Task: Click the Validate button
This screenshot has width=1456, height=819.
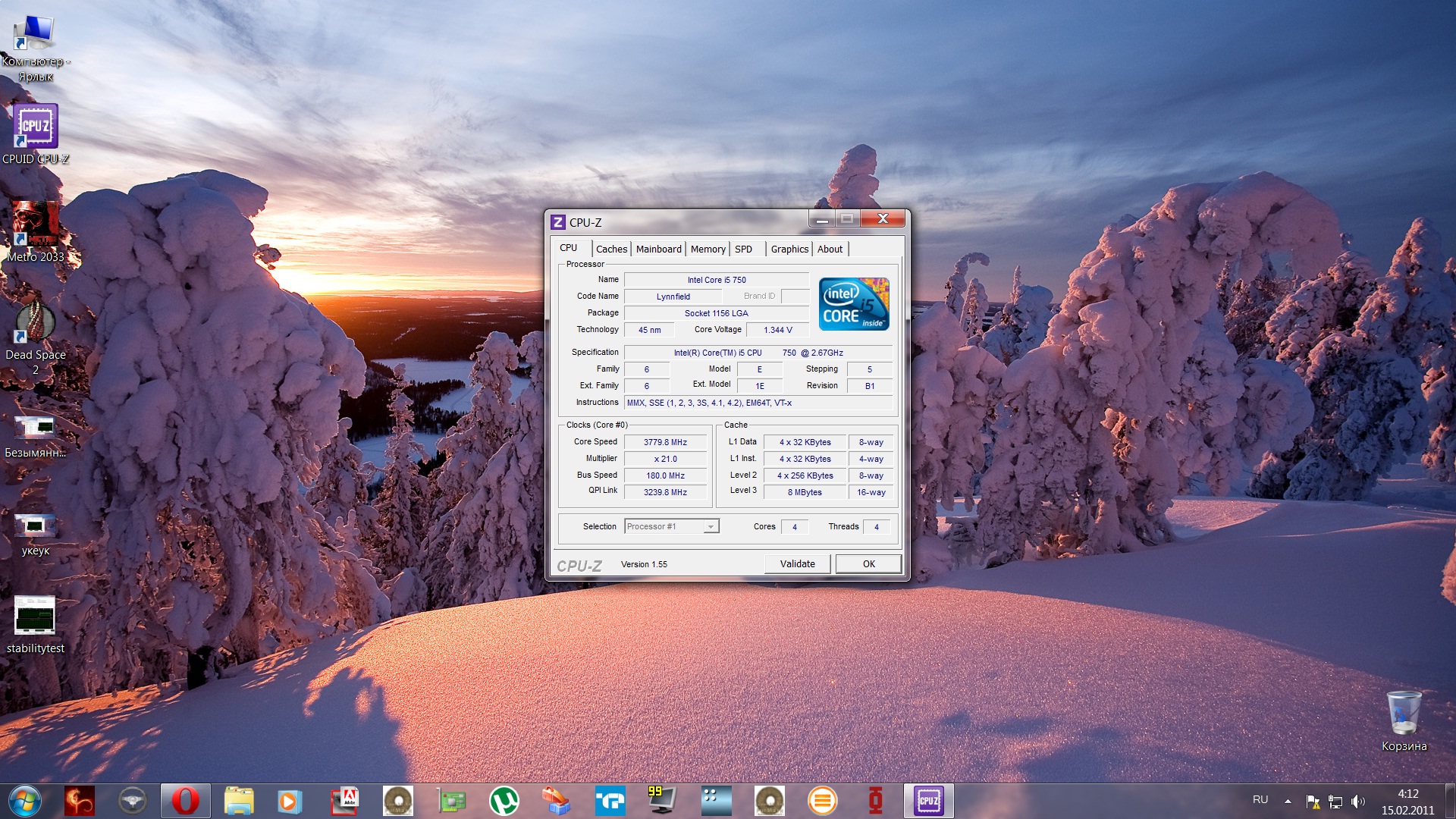Action: (x=797, y=563)
